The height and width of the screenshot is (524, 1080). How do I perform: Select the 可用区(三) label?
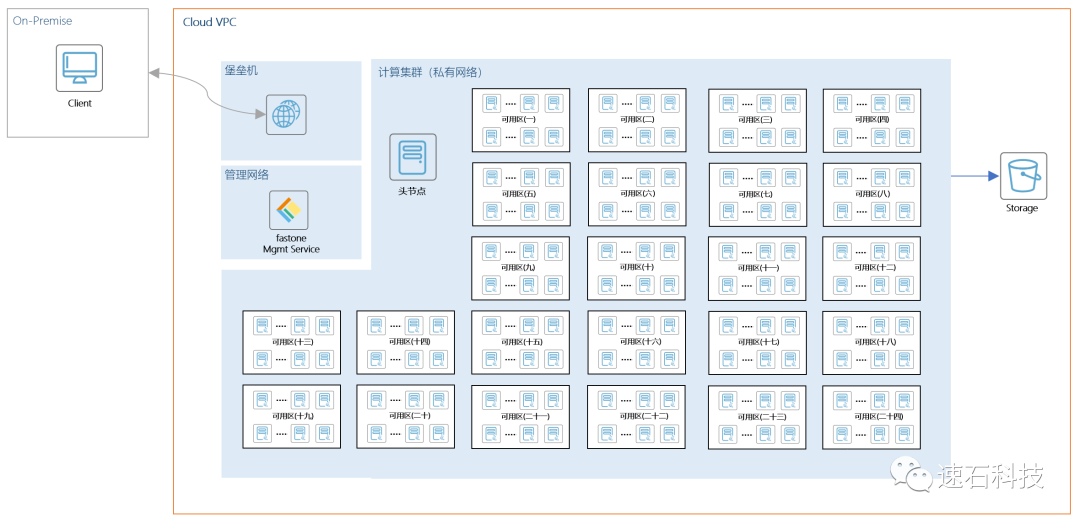coord(756,119)
